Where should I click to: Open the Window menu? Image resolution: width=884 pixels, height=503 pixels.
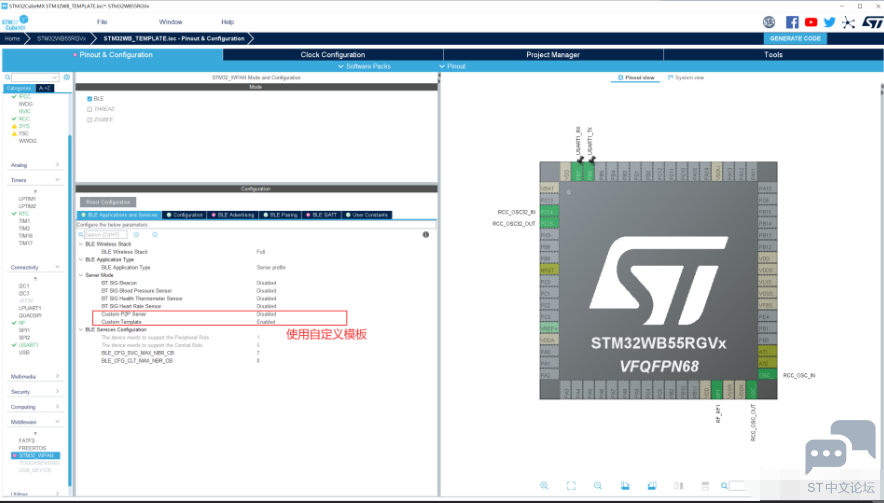pyautogui.click(x=170, y=22)
